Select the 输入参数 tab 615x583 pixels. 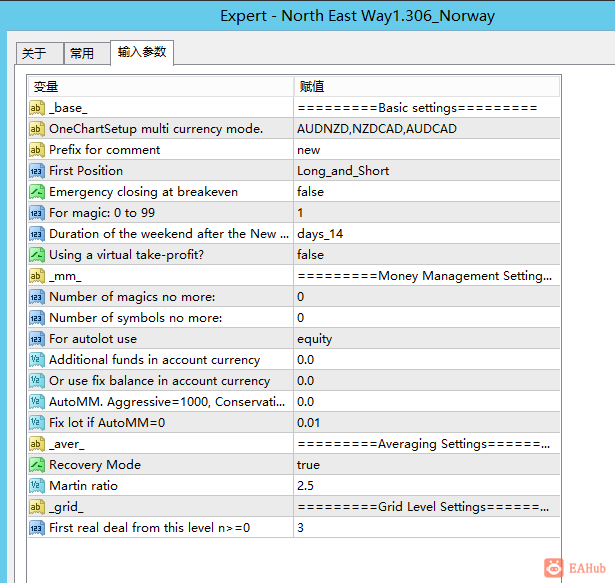click(142, 52)
